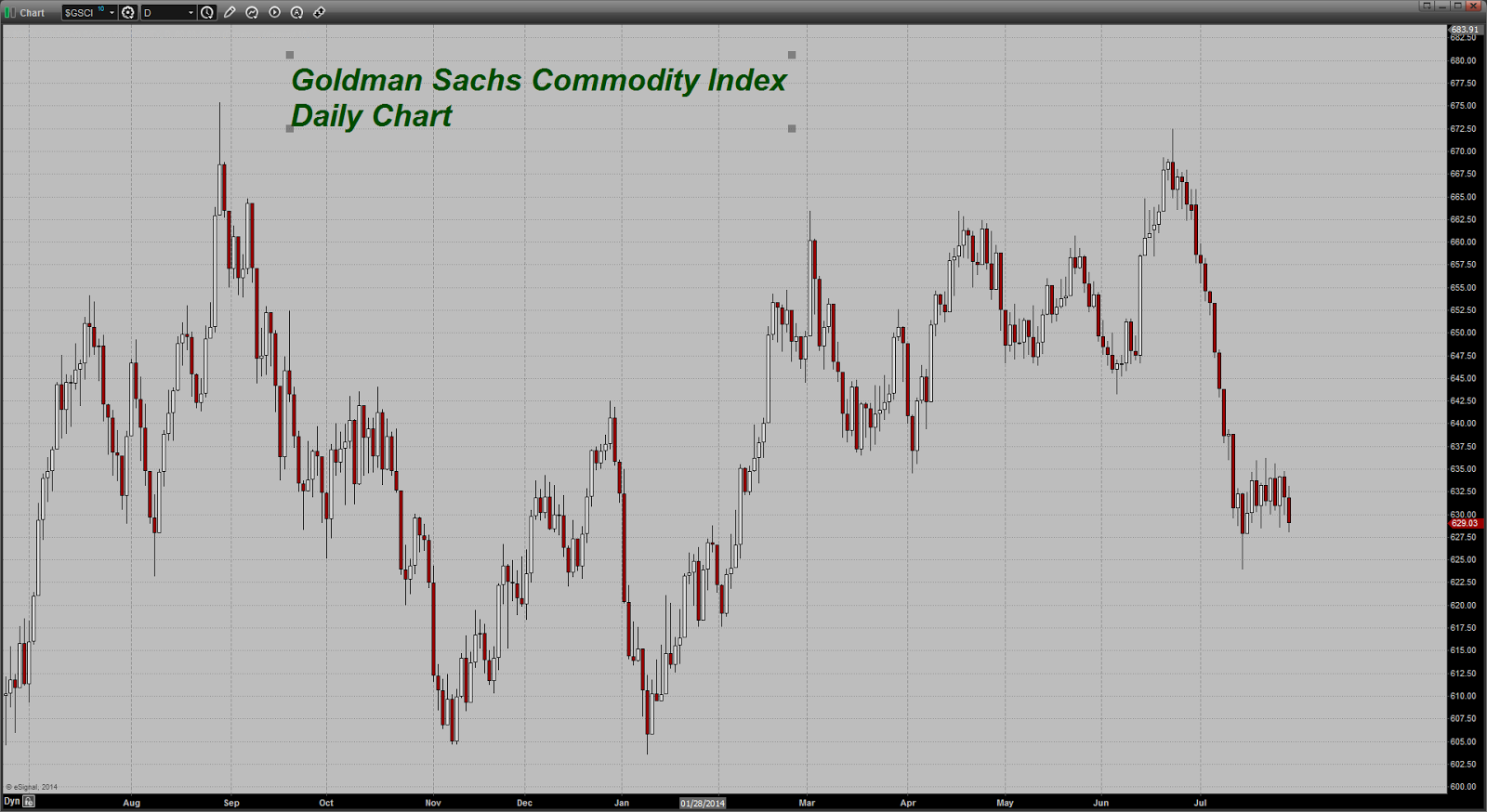Click the Jul label on time axis
The height and width of the screenshot is (812, 1487).
(1200, 803)
